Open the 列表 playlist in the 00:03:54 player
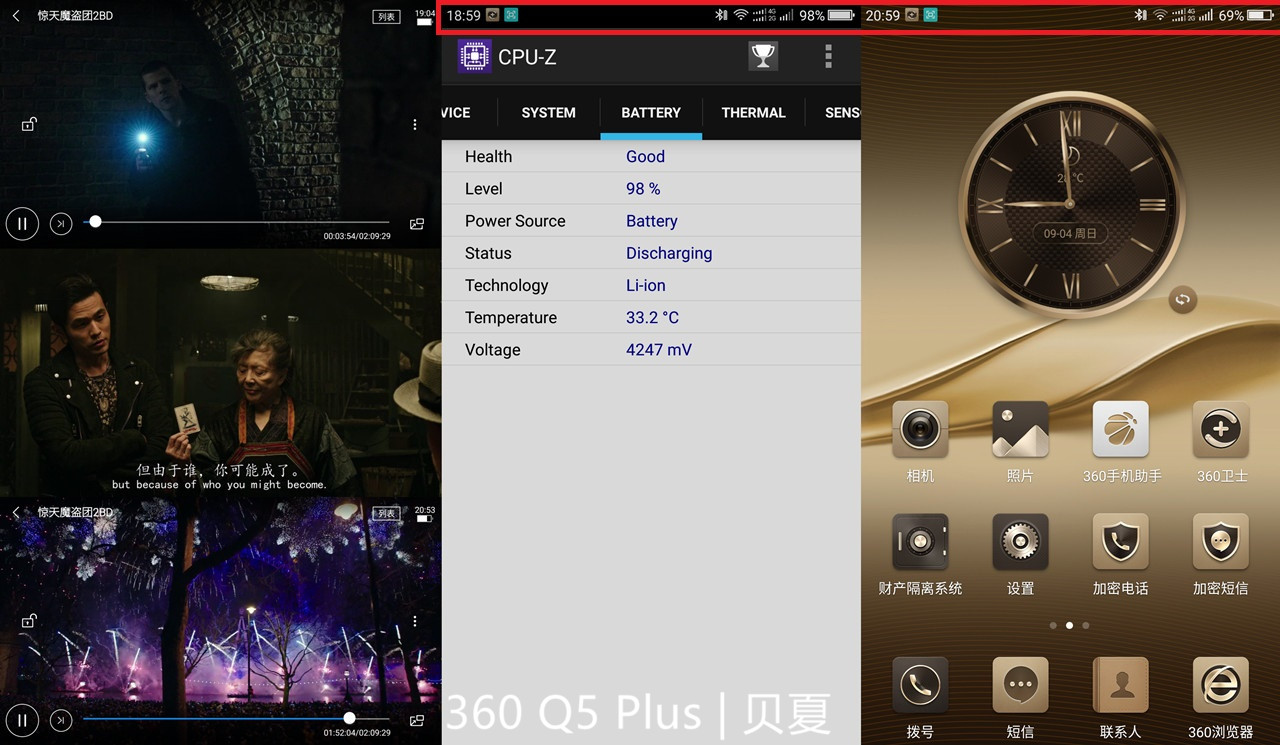The image size is (1280, 745). (x=387, y=17)
